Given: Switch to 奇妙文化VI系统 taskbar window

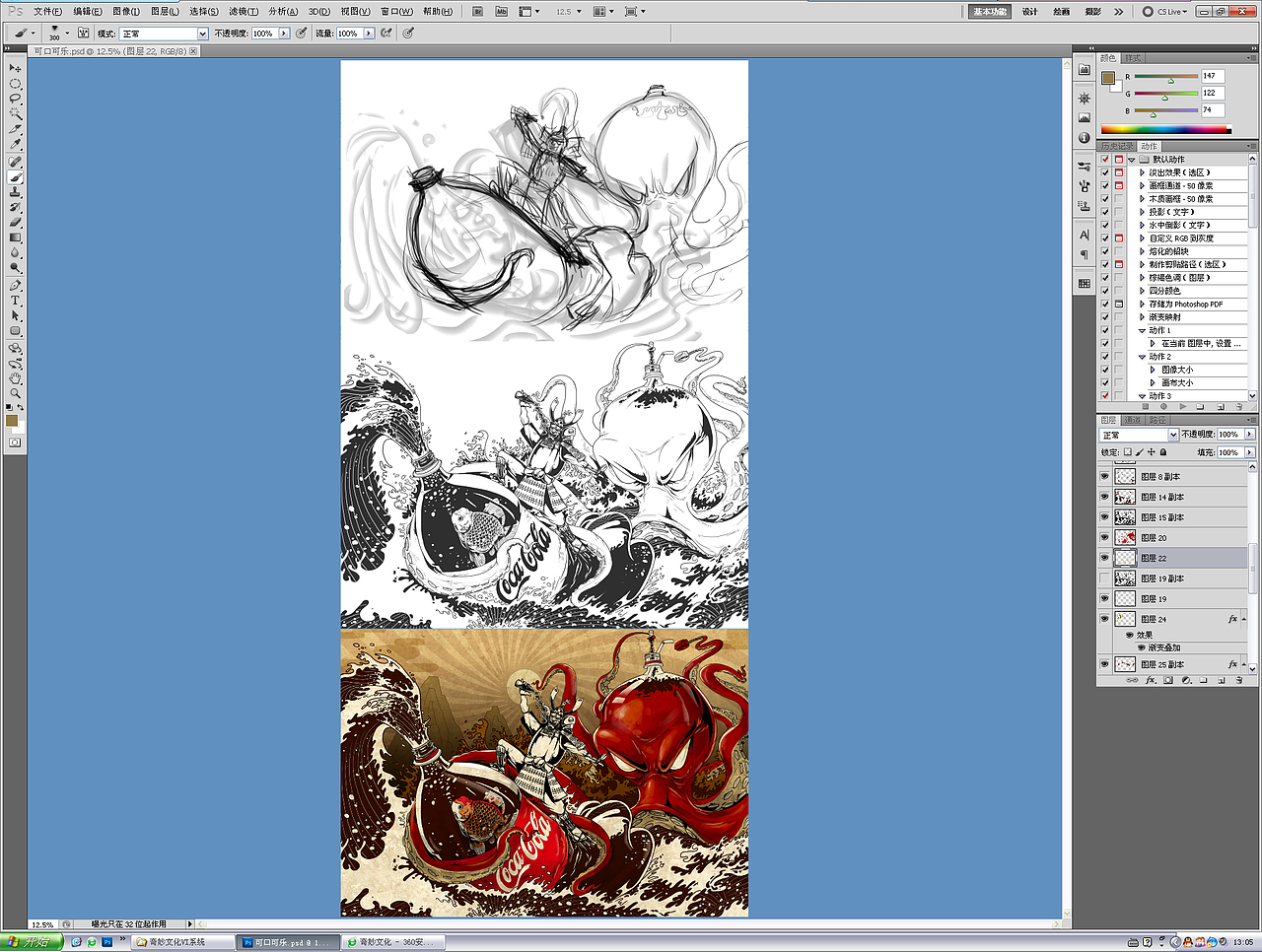Looking at the screenshot, I should click(x=182, y=942).
